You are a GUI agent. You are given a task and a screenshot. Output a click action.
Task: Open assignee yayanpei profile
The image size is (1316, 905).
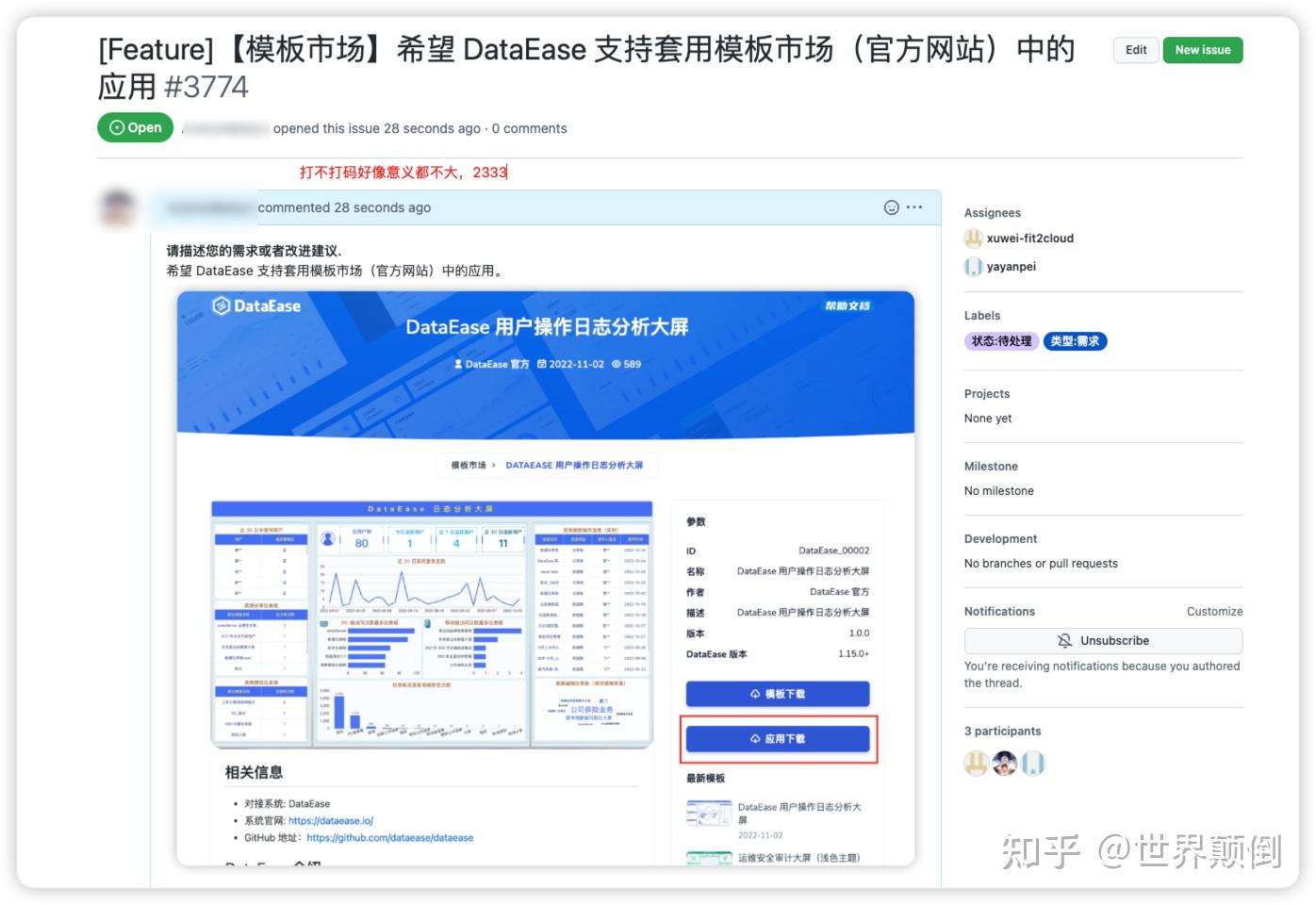coord(1012,267)
